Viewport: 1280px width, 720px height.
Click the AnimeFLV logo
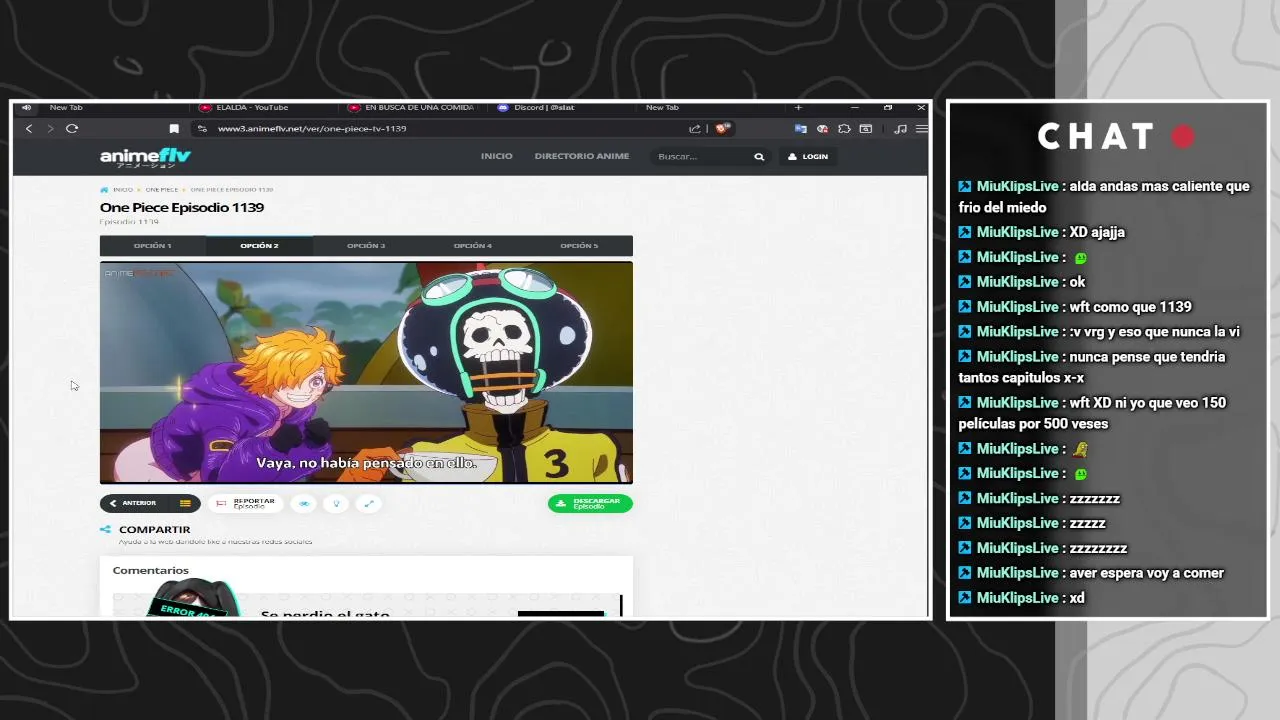point(145,157)
